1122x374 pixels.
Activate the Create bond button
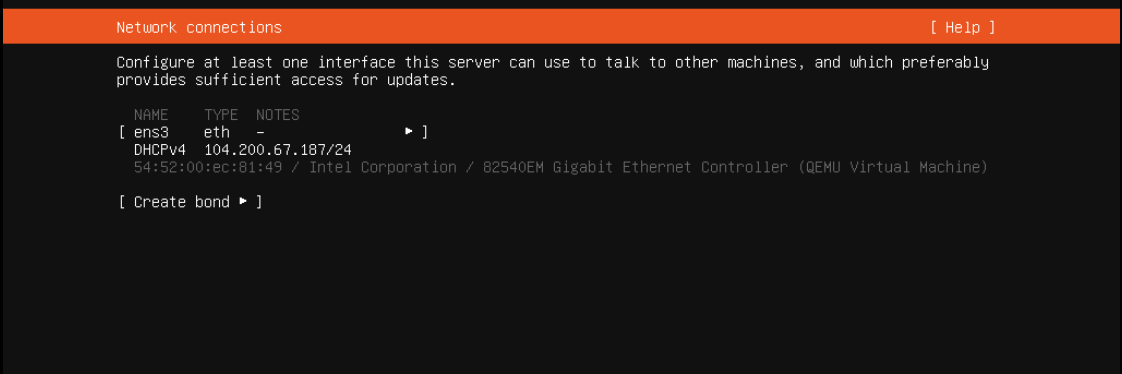(190, 202)
